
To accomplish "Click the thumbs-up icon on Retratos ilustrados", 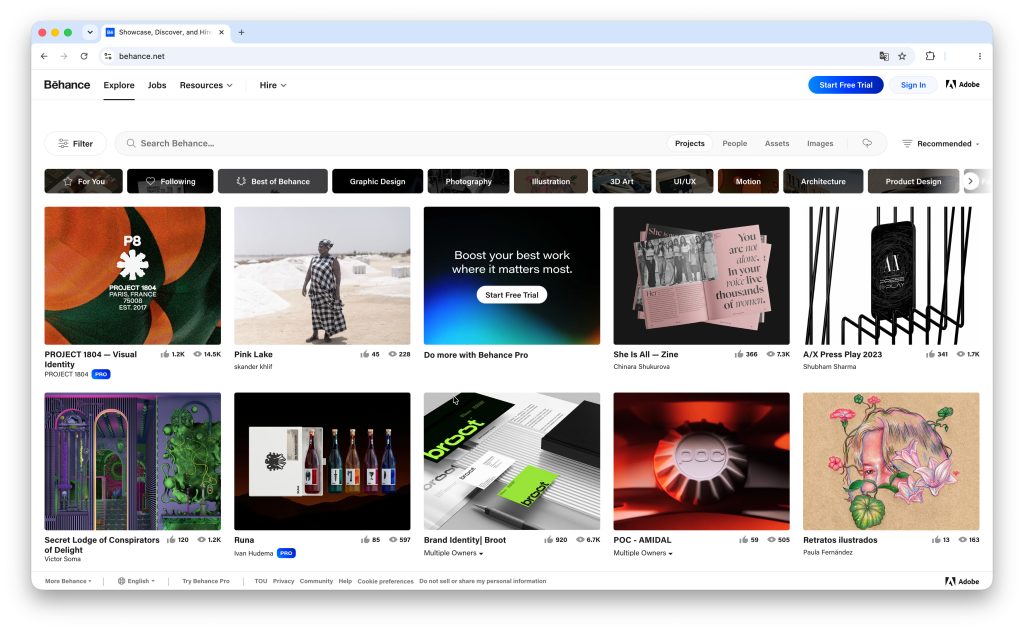I will [x=936, y=540].
